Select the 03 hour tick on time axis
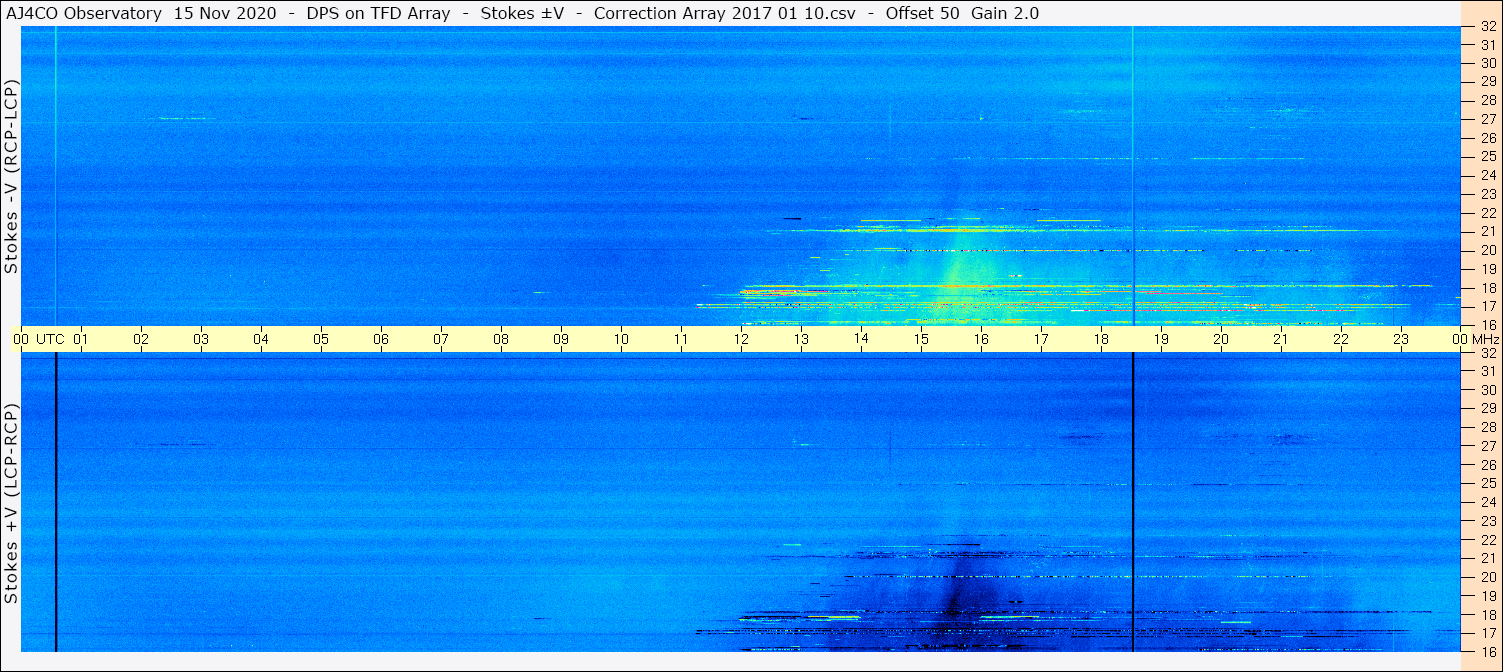Image resolution: width=1503 pixels, height=672 pixels. [x=201, y=339]
